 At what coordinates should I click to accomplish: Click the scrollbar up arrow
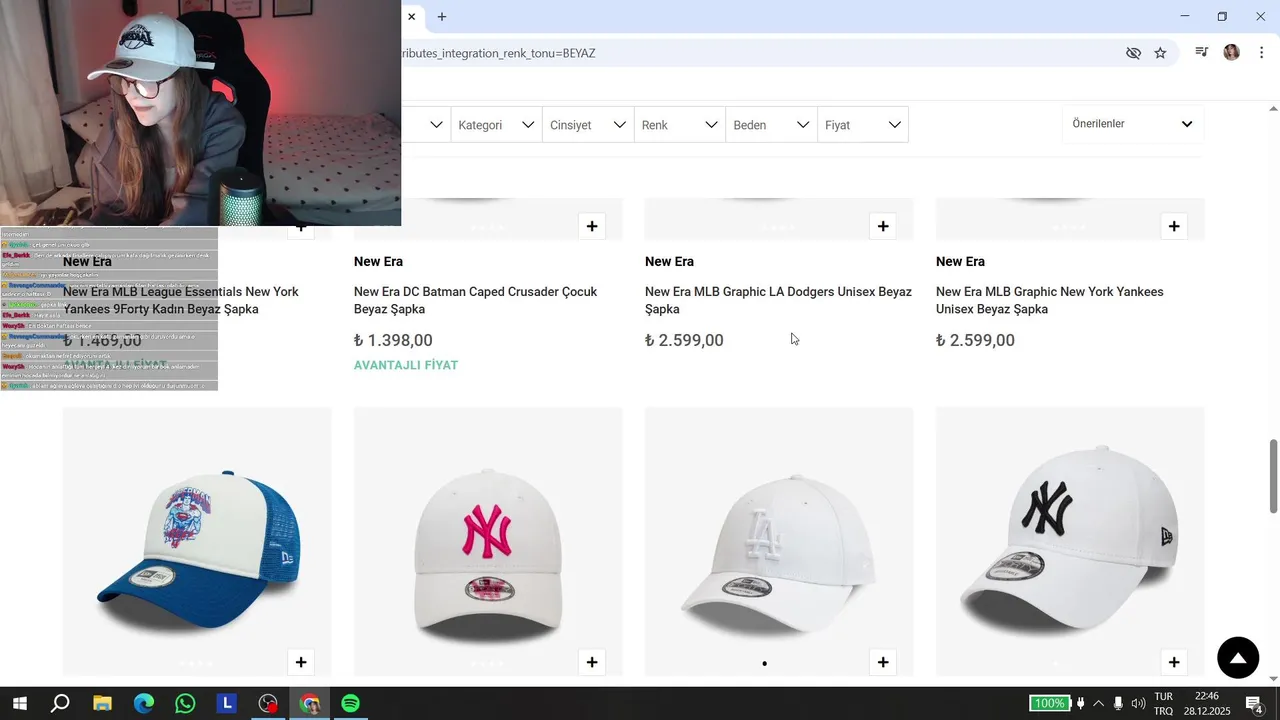point(1273,108)
